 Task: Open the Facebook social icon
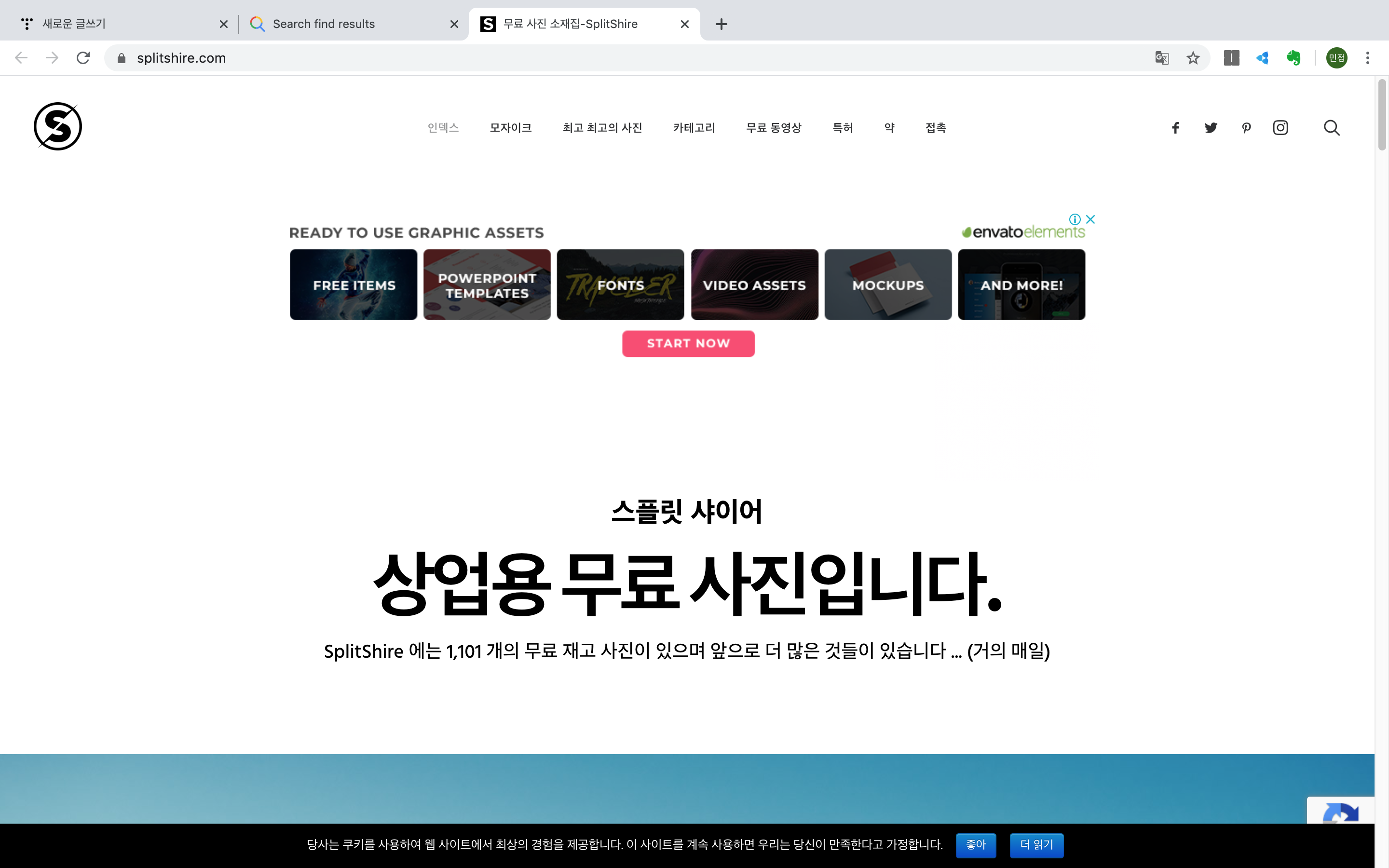(1175, 127)
